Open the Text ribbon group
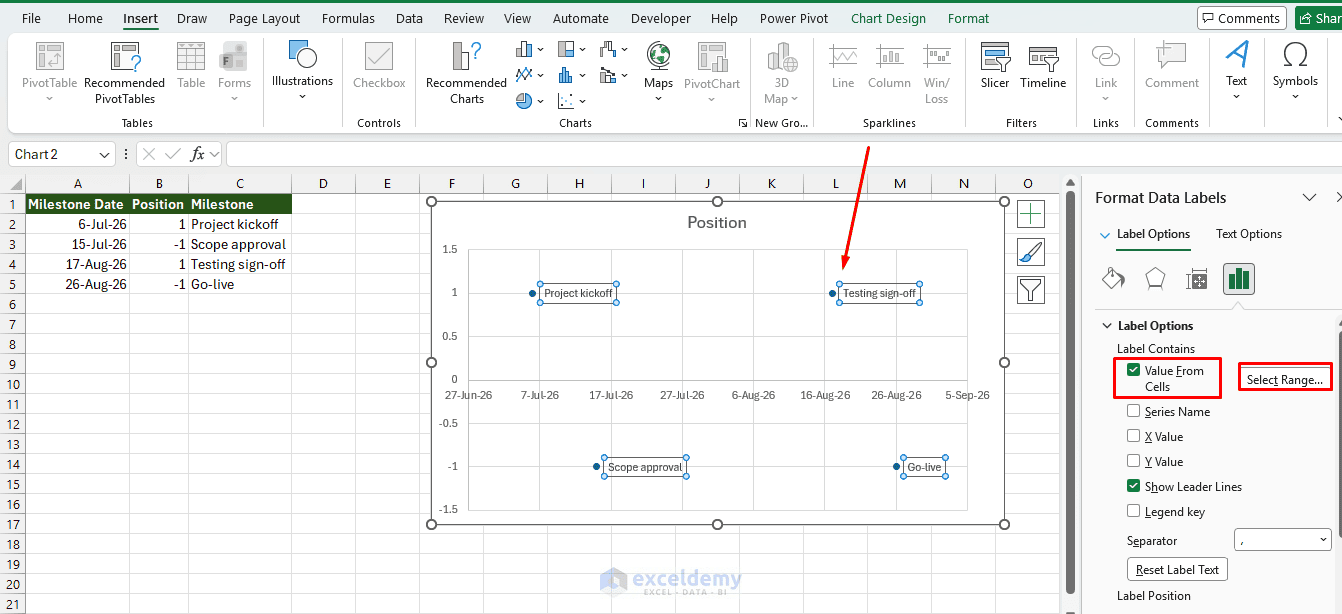 click(x=1237, y=70)
